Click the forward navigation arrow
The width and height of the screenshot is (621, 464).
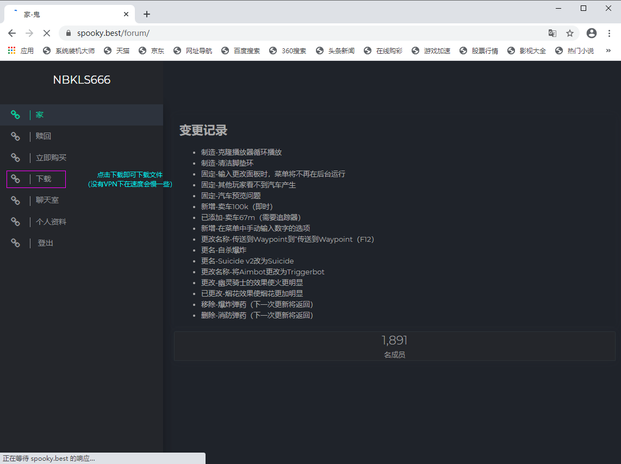pyautogui.click(x=29, y=33)
